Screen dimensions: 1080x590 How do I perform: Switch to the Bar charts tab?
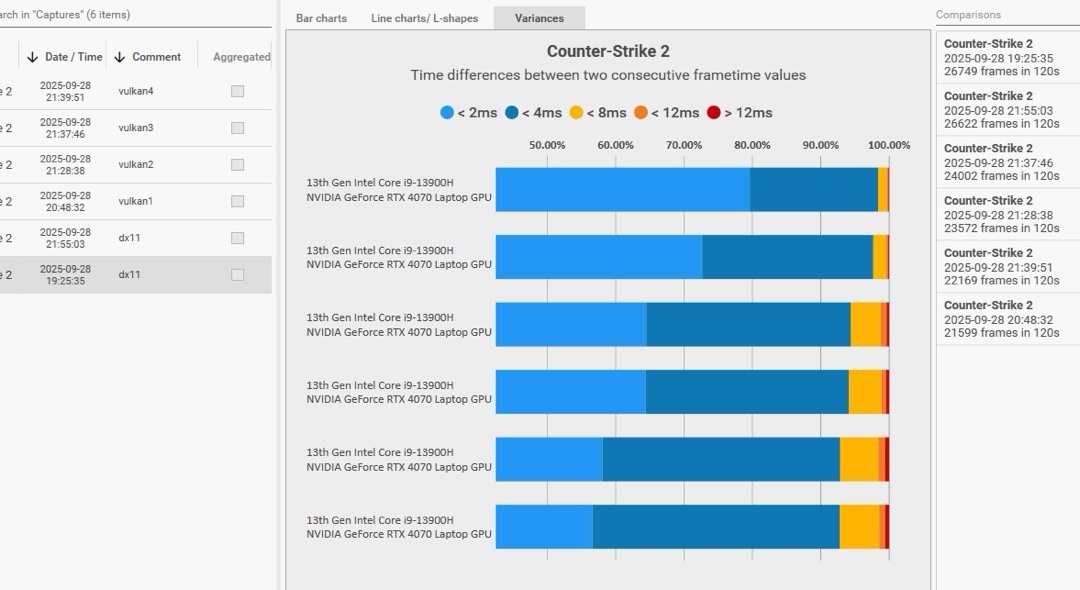321,19
